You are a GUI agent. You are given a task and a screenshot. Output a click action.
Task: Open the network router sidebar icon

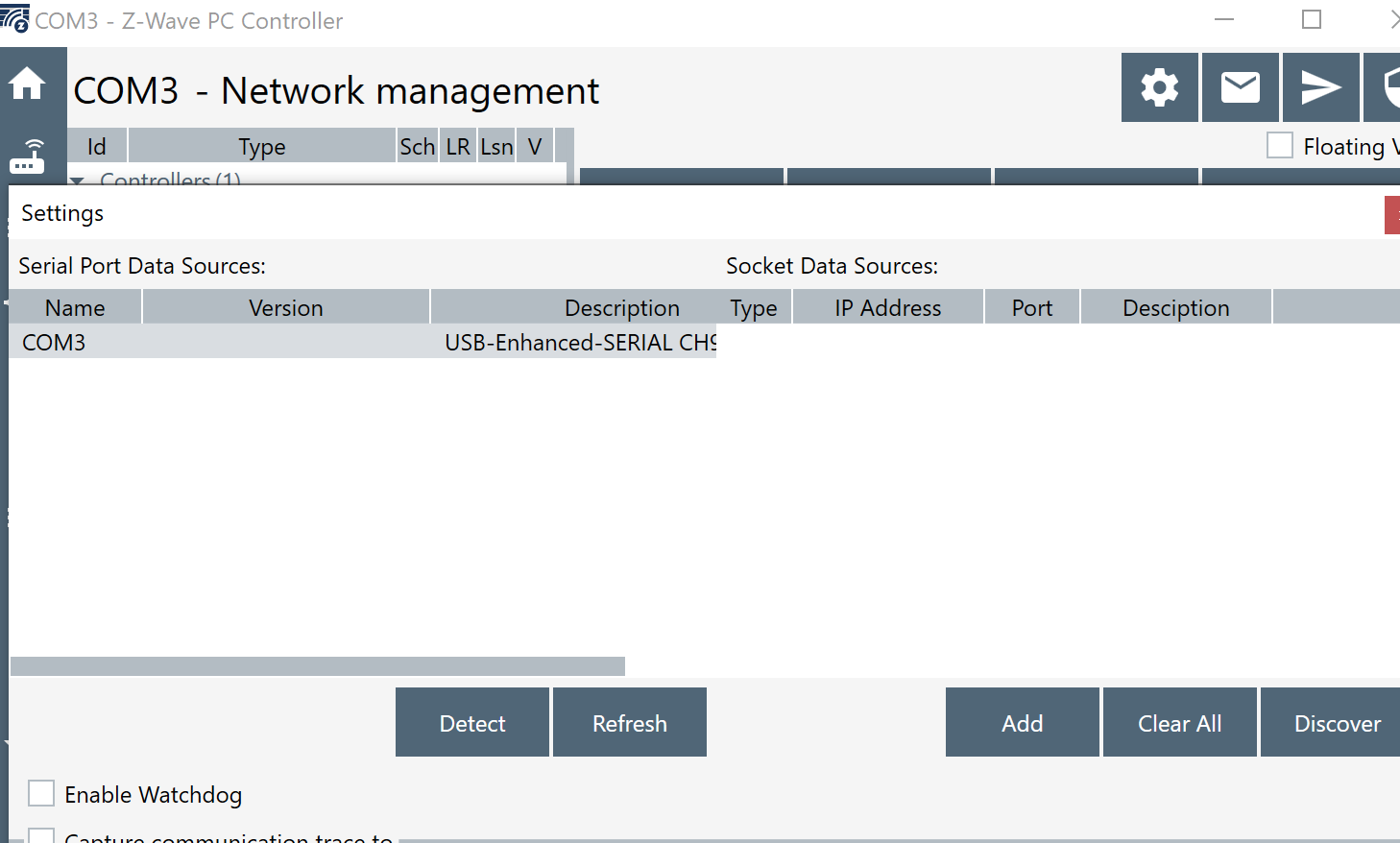(x=28, y=156)
